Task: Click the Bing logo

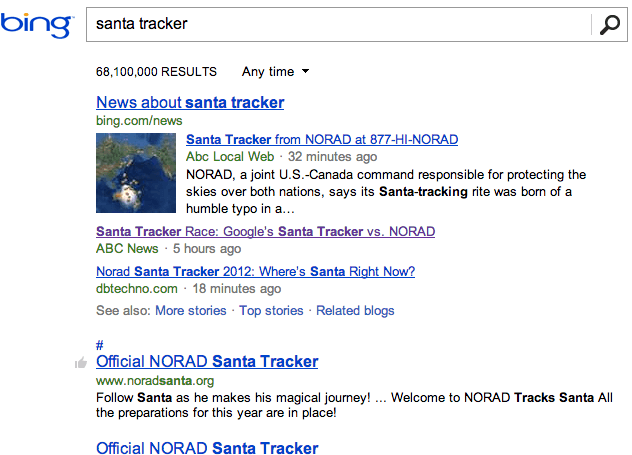Action: coord(37,25)
